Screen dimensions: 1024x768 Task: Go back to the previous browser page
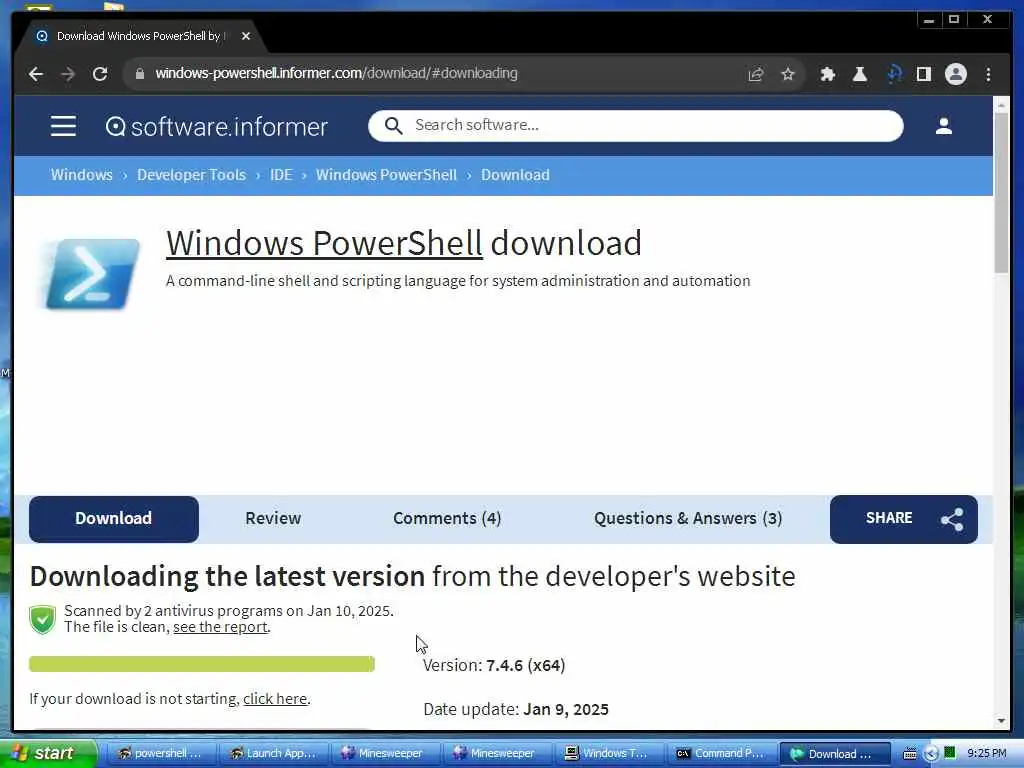point(36,74)
